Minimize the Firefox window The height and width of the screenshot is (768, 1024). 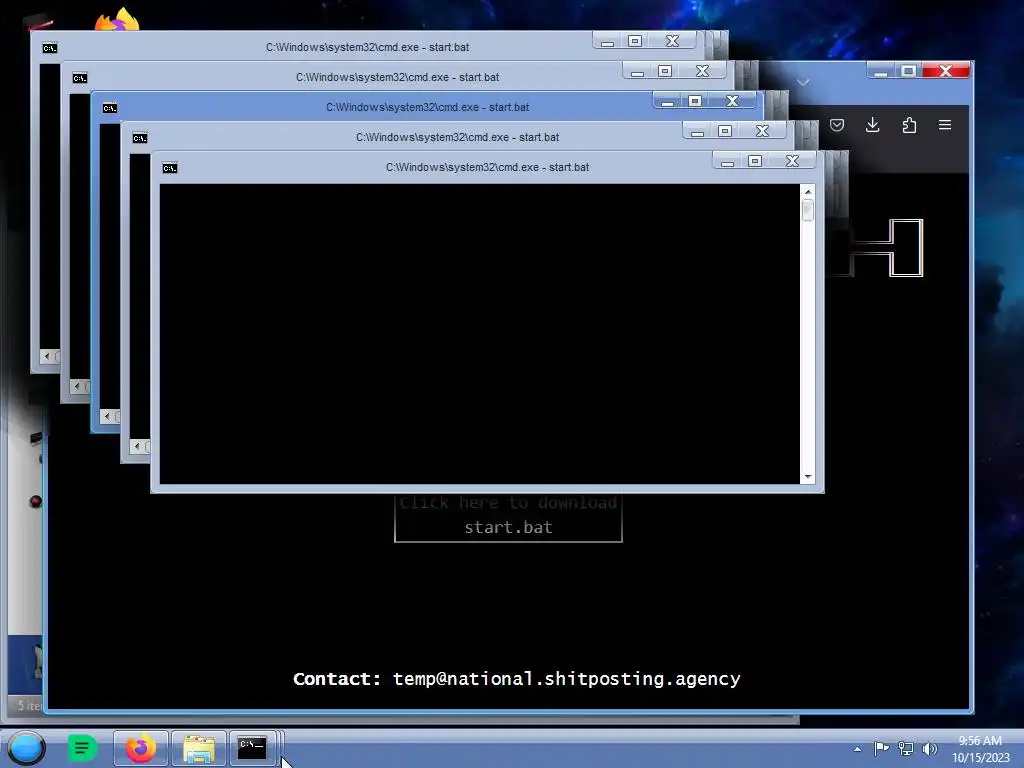click(x=880, y=71)
